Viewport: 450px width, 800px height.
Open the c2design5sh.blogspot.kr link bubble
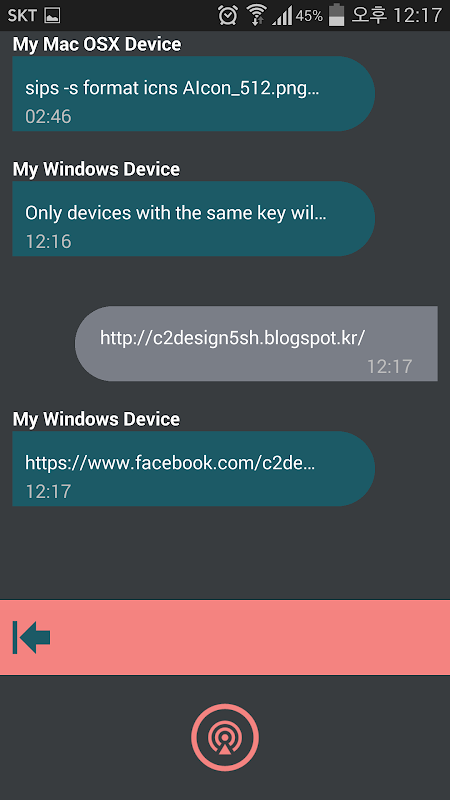pos(256,343)
